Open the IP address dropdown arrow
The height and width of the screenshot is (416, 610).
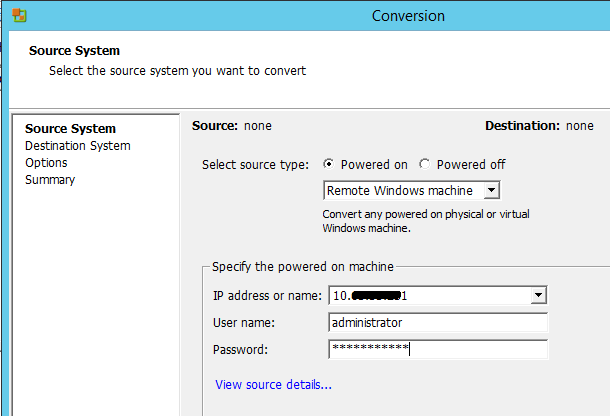click(538, 295)
